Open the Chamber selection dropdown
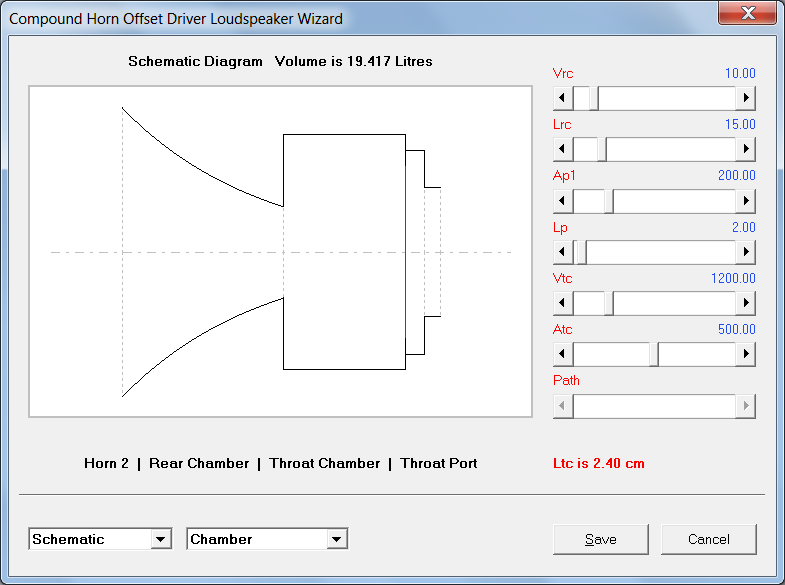This screenshot has height=585, width=785. pos(267,539)
